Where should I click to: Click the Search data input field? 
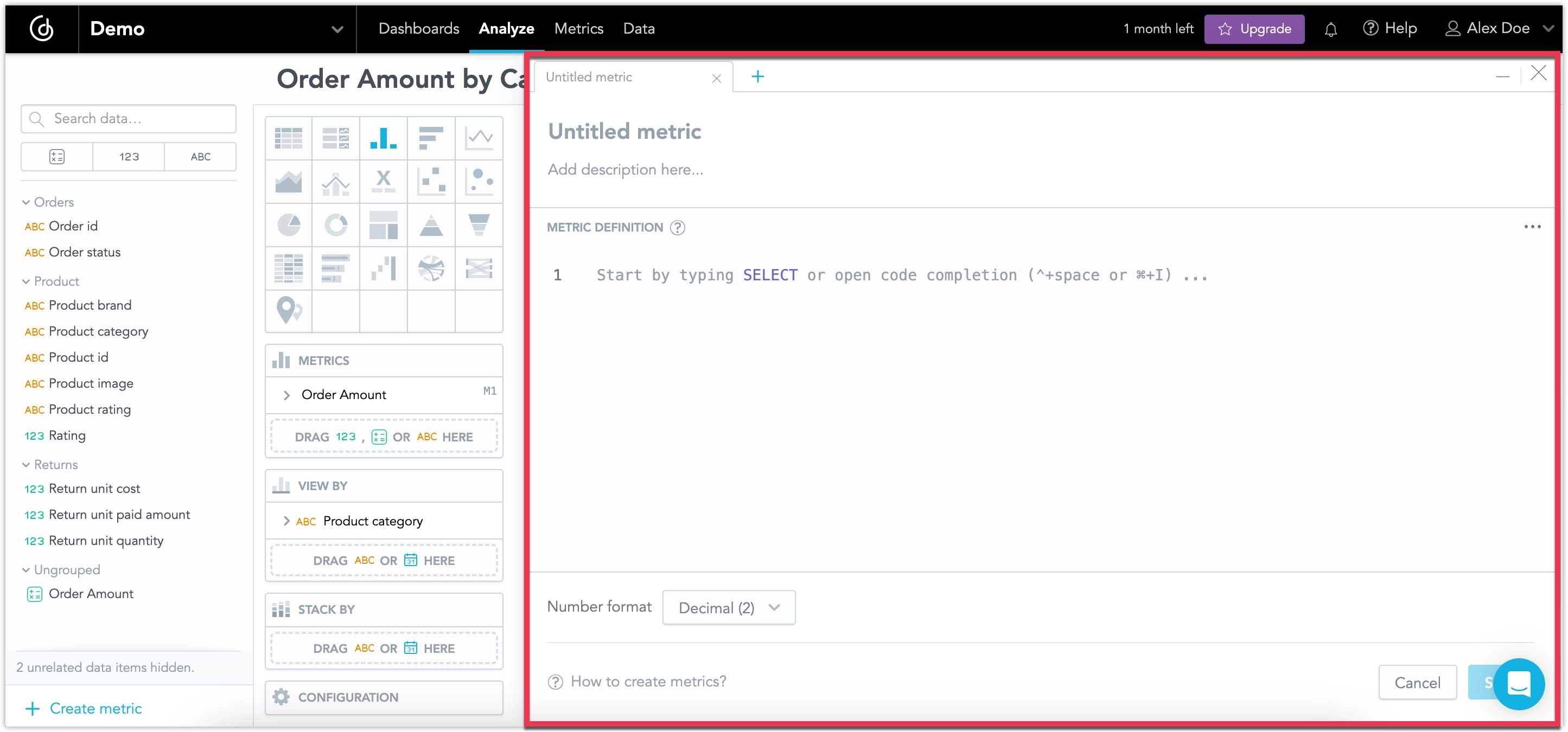pos(128,118)
